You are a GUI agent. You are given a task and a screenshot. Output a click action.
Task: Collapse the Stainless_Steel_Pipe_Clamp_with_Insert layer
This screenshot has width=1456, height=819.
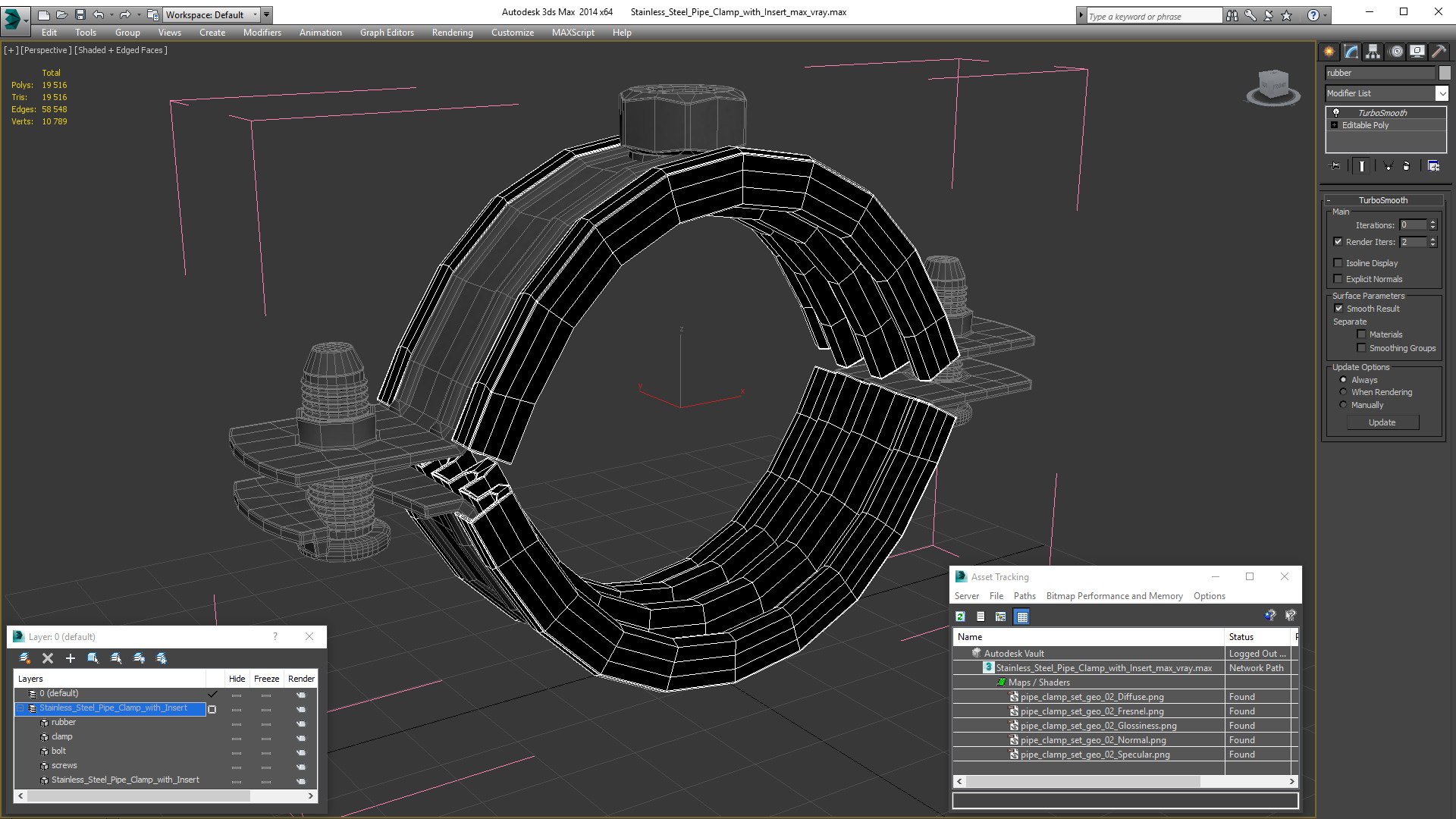20,708
